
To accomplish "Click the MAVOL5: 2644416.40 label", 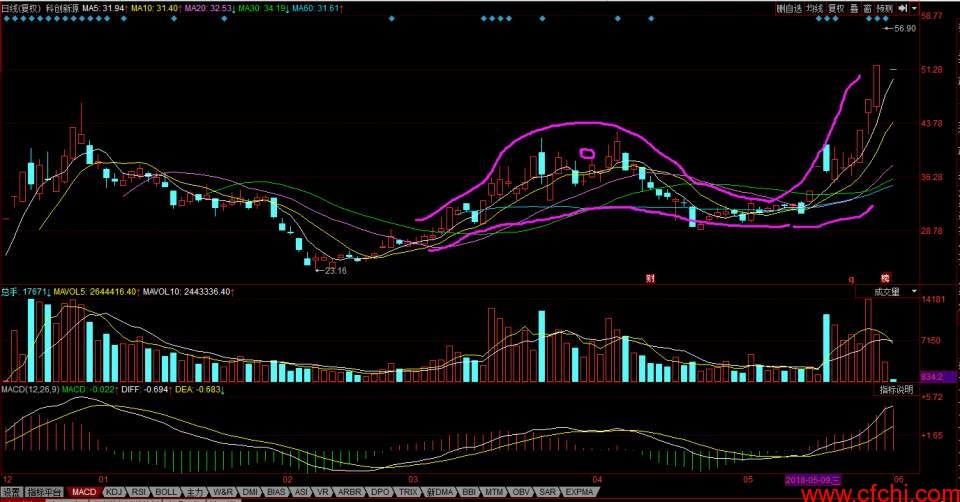I will click(x=96, y=292).
